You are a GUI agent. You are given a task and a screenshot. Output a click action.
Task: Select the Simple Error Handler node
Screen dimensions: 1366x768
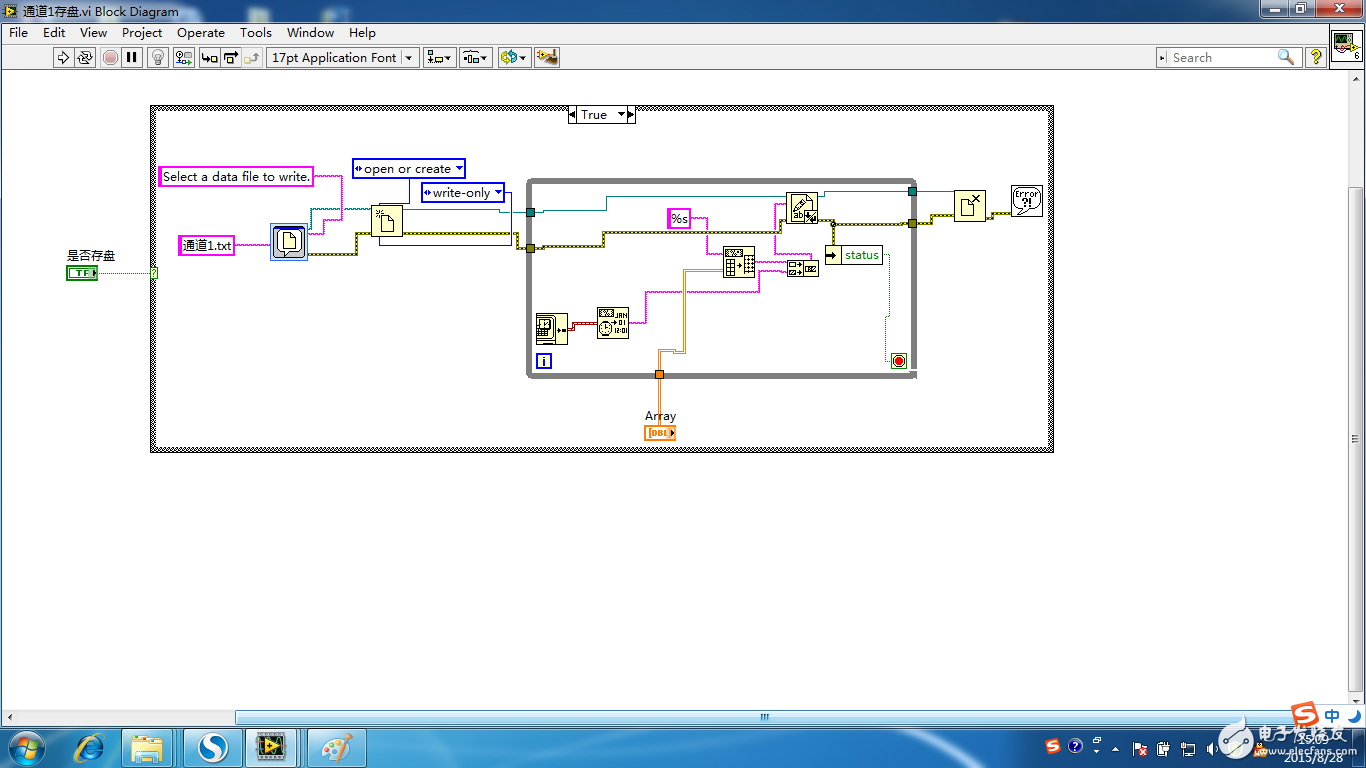[x=1027, y=200]
